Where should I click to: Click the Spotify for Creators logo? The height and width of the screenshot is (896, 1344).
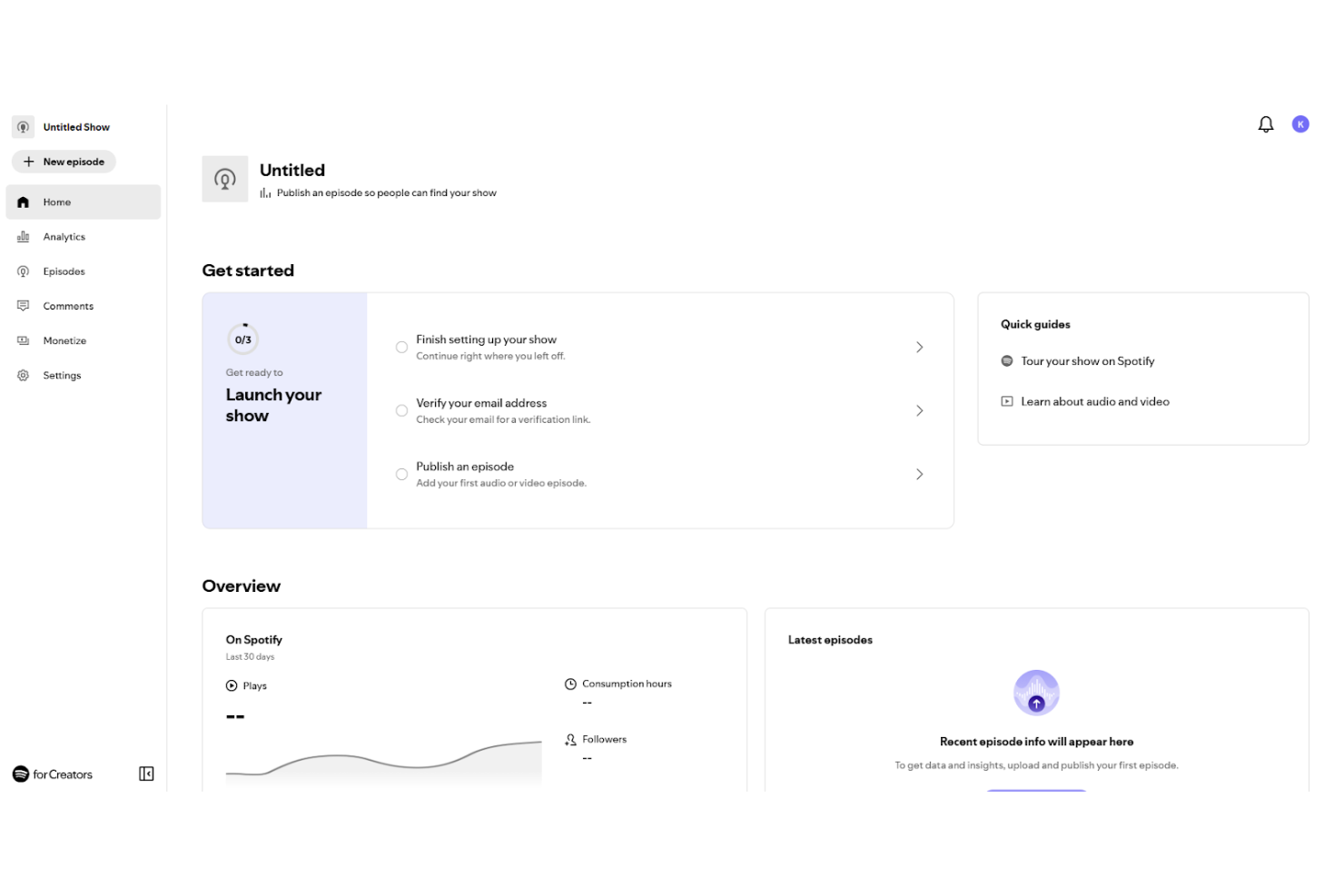coord(53,774)
